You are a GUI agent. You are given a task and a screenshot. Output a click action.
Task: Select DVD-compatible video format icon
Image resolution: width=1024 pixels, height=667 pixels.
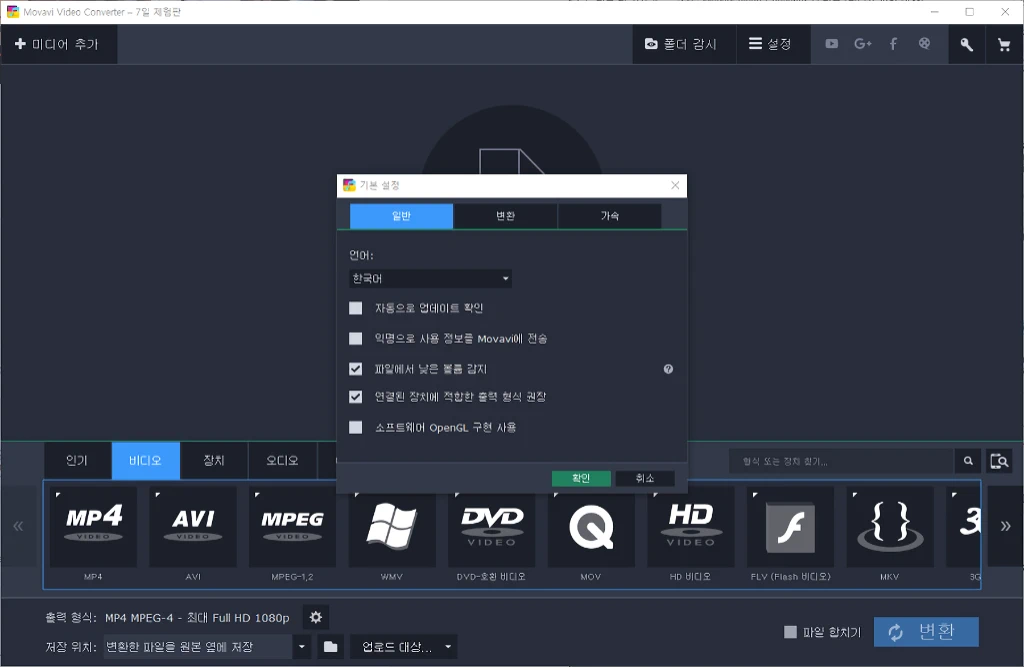492,527
